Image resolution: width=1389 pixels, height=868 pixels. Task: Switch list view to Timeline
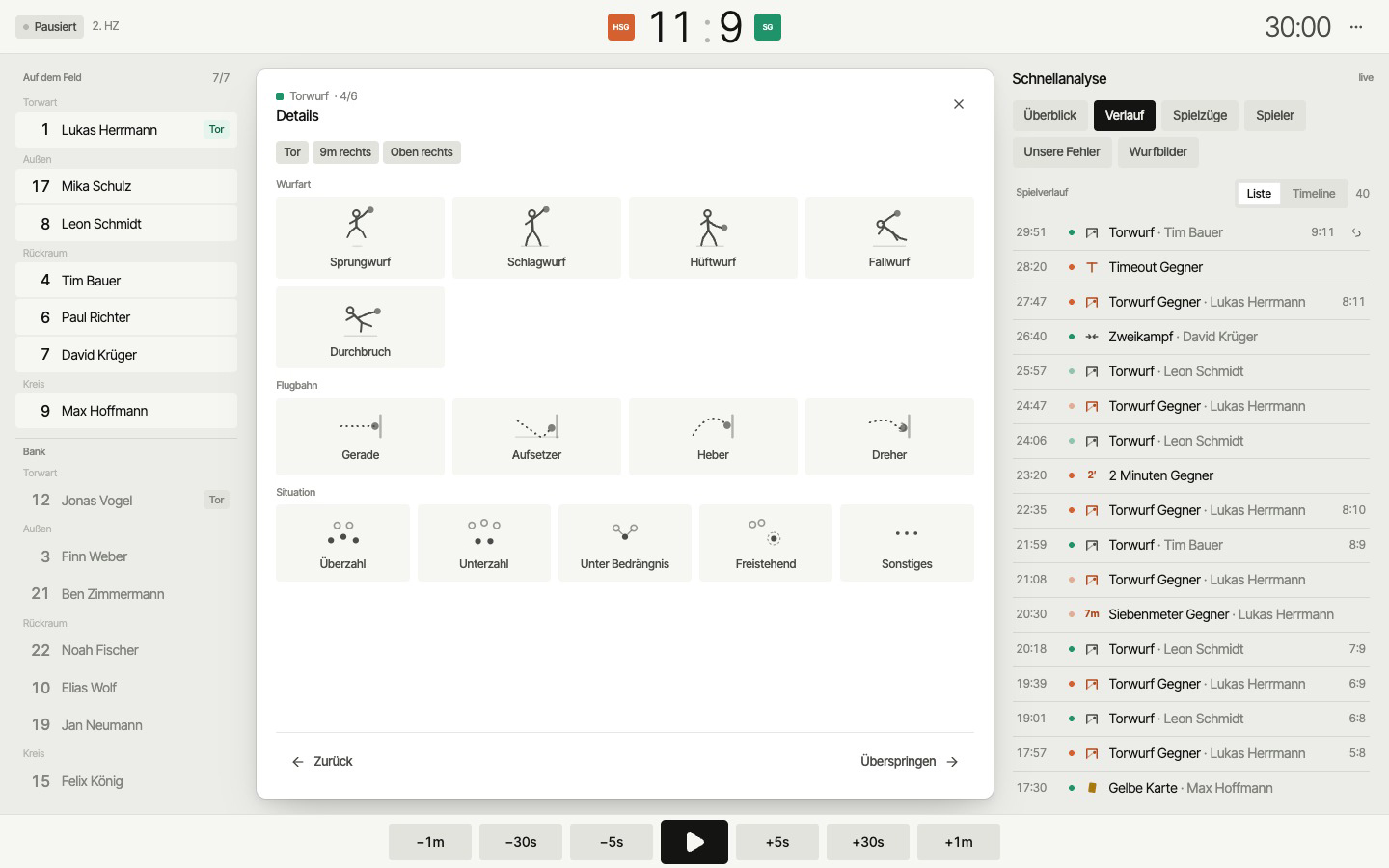coord(1314,194)
